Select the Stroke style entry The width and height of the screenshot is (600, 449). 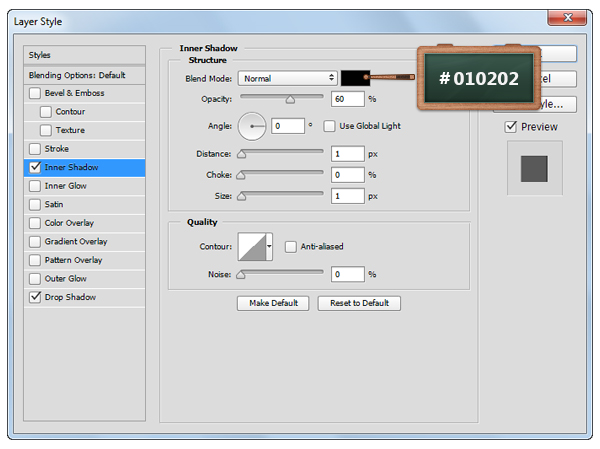pos(57,149)
